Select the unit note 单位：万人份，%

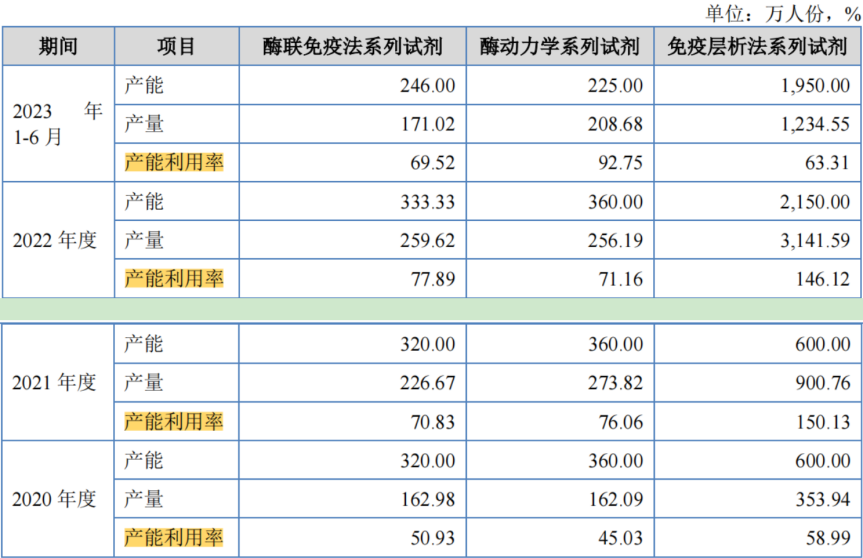click(x=783, y=13)
